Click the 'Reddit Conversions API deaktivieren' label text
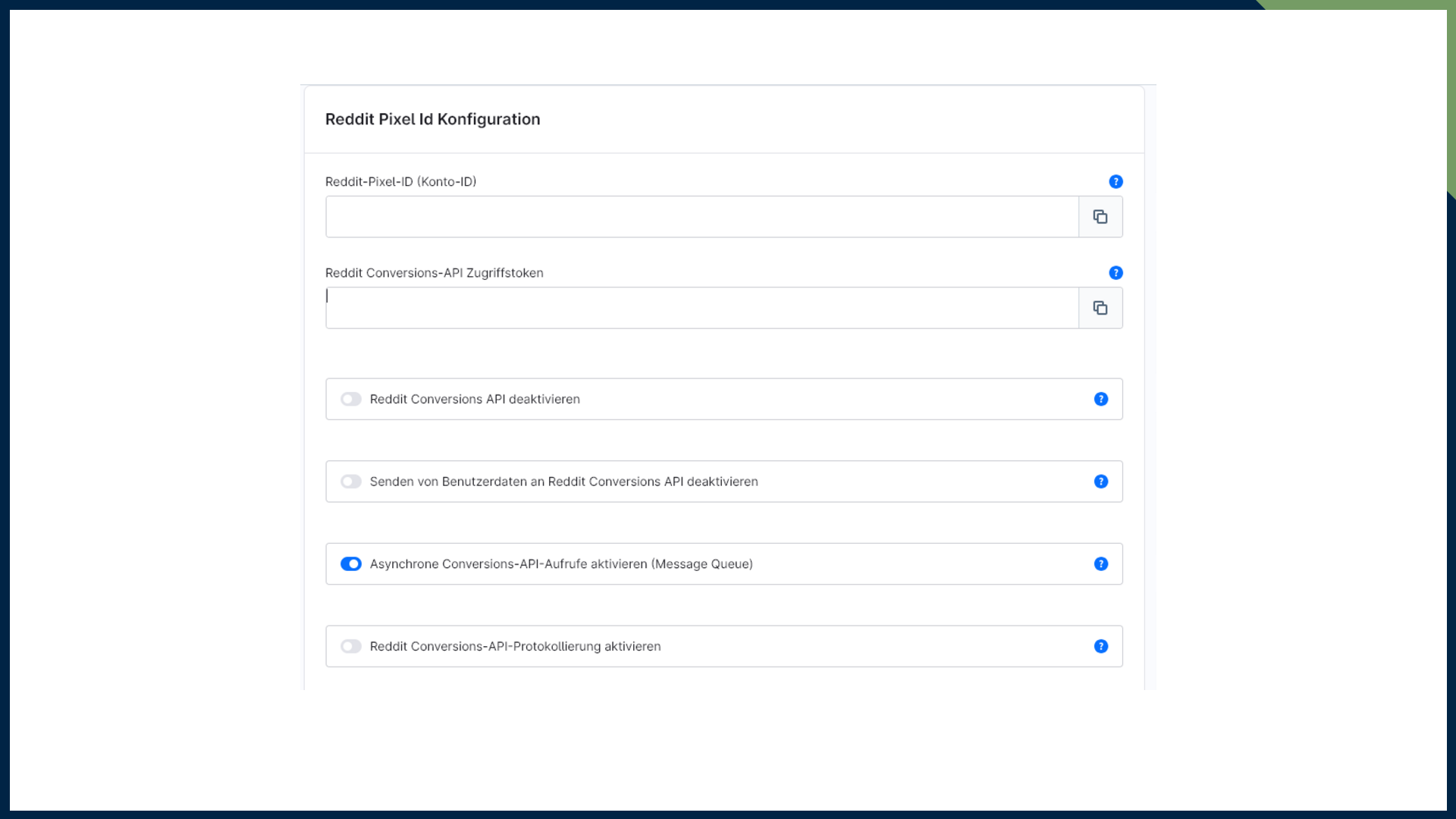Viewport: 1456px width, 819px height. point(475,400)
